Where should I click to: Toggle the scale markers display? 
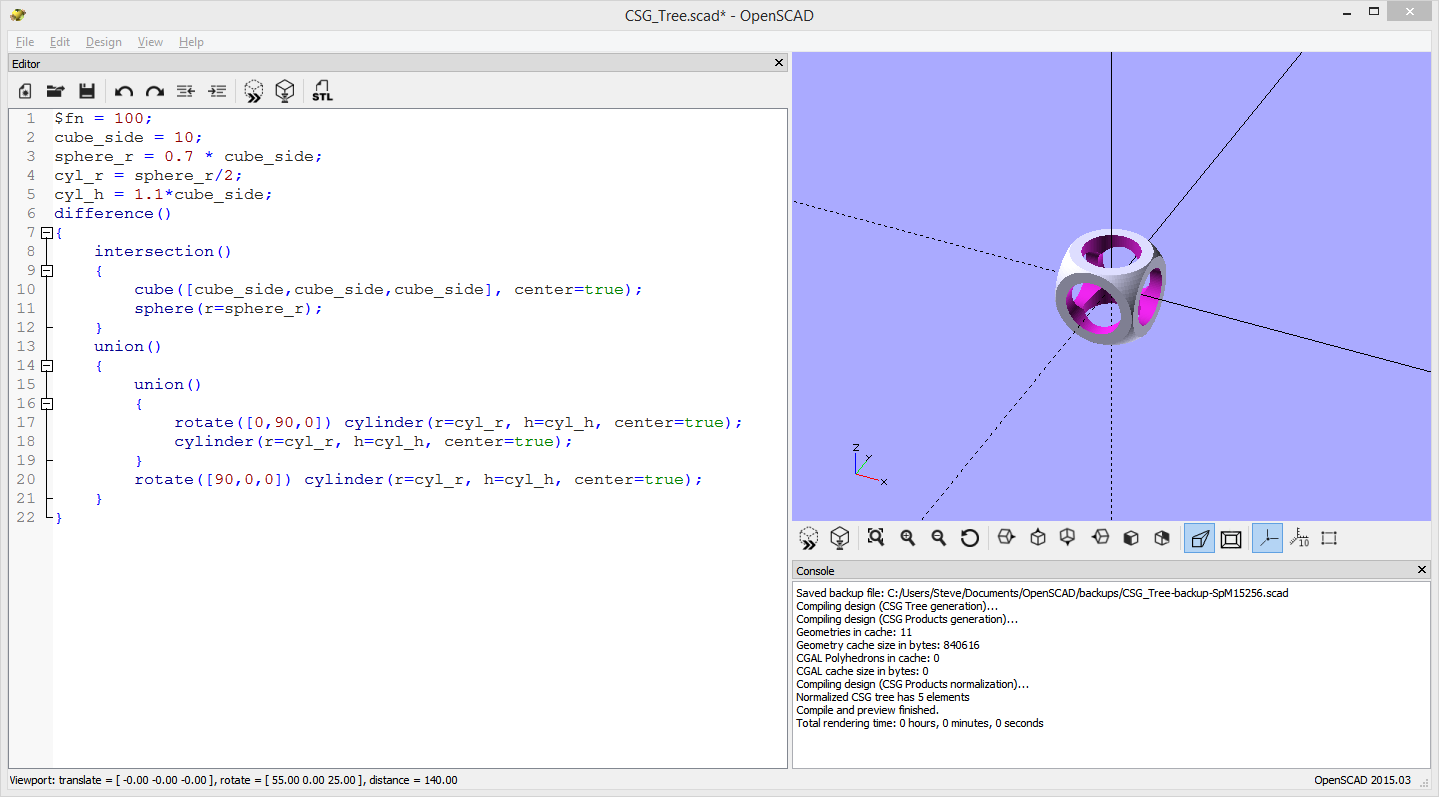(x=1299, y=538)
